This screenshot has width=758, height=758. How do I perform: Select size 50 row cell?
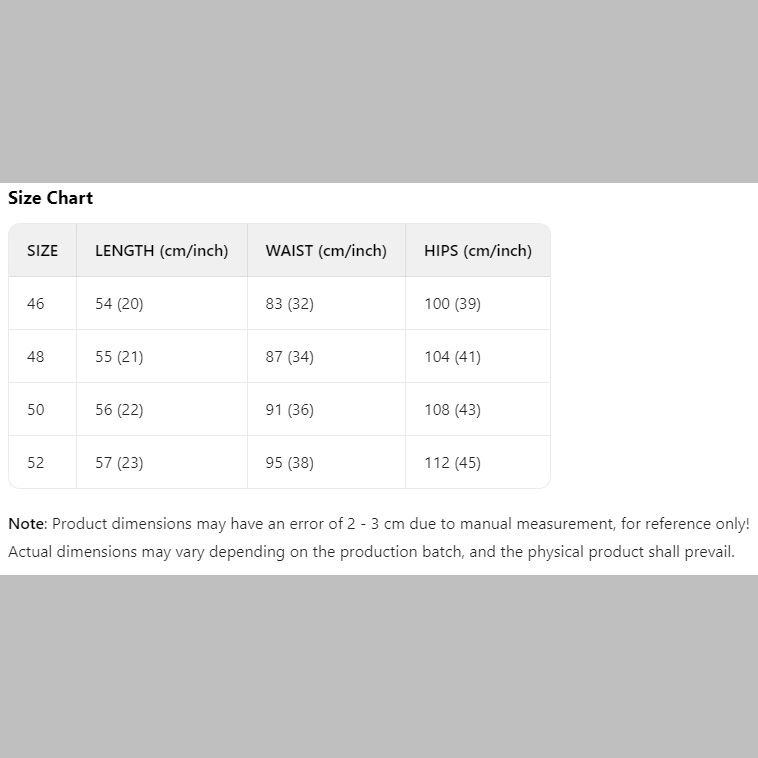point(36,410)
